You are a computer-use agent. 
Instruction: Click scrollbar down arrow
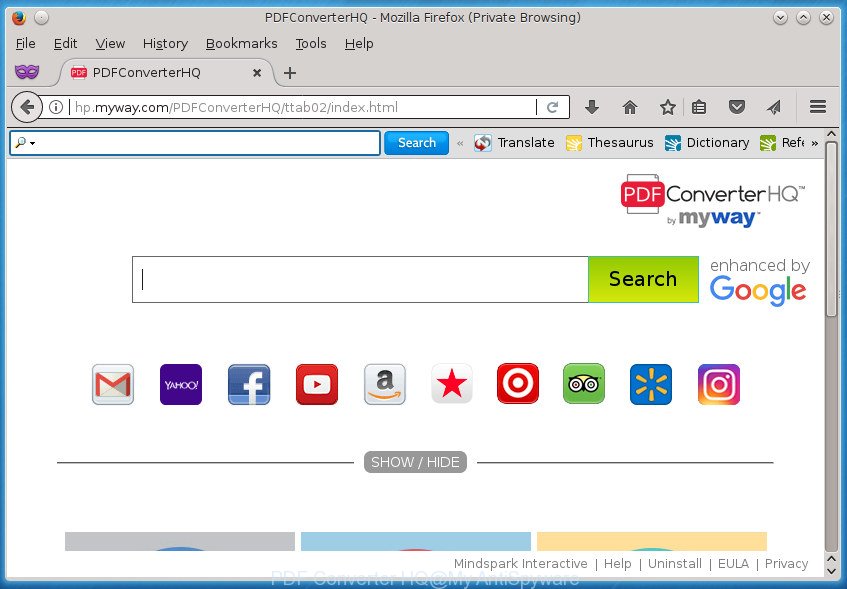tap(832, 571)
